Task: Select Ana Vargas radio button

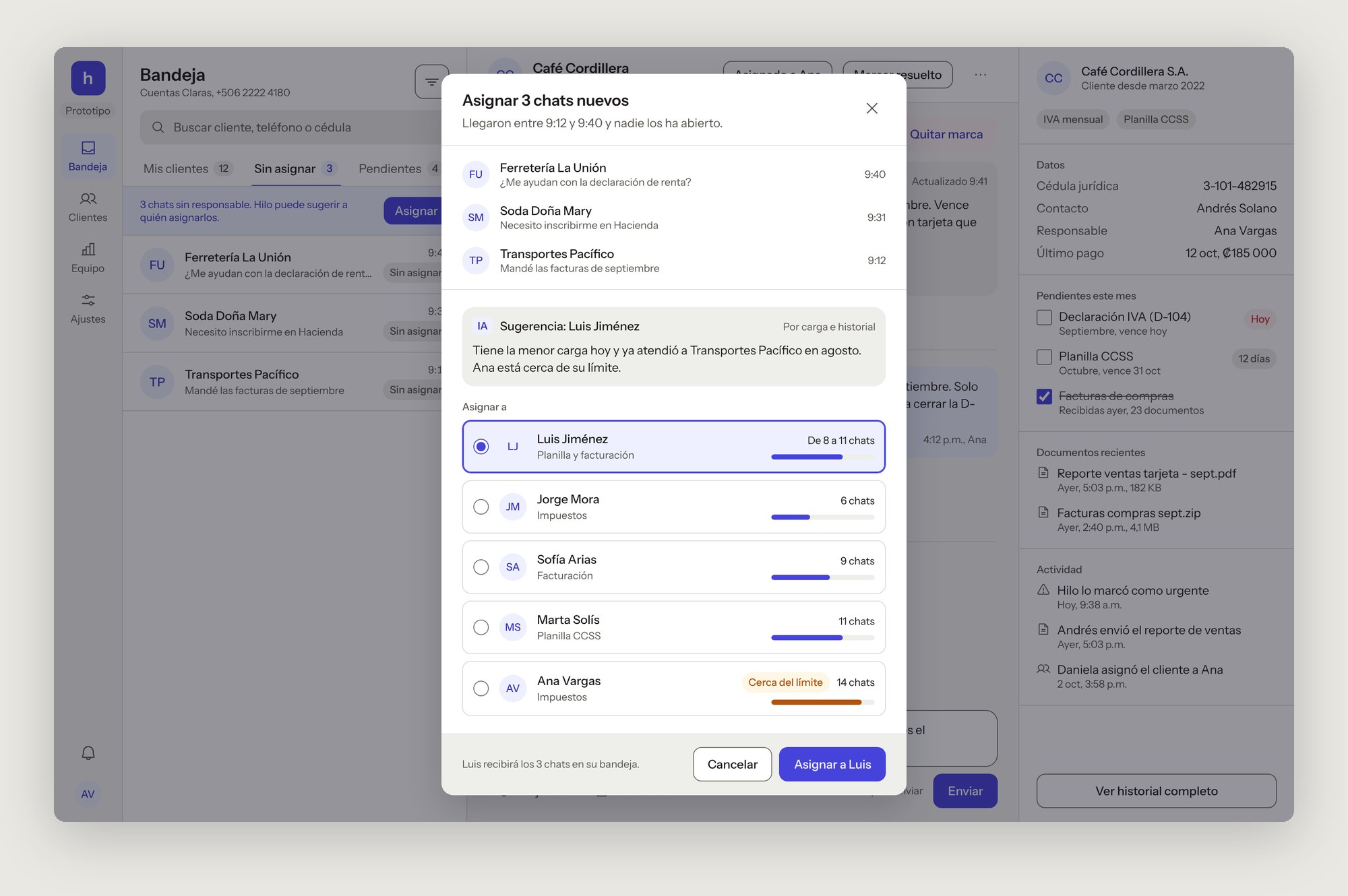Action: pos(481,689)
